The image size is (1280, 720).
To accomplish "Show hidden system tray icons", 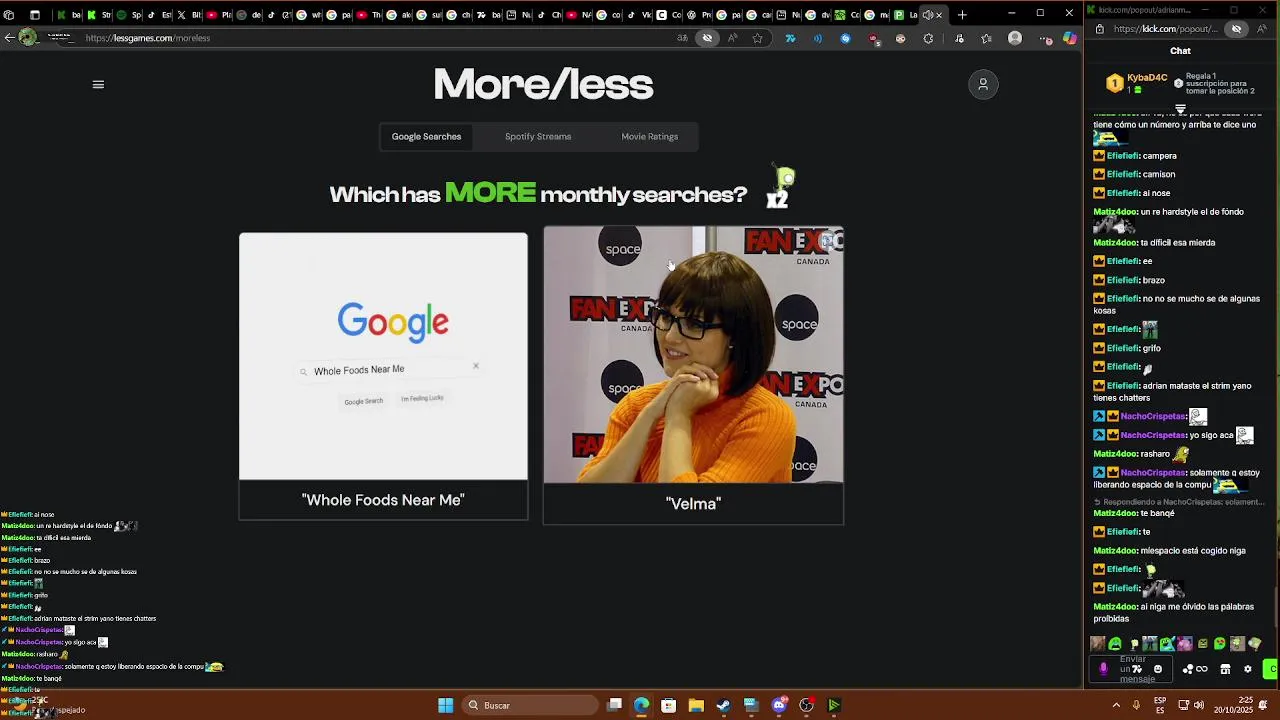I will tap(1116, 705).
